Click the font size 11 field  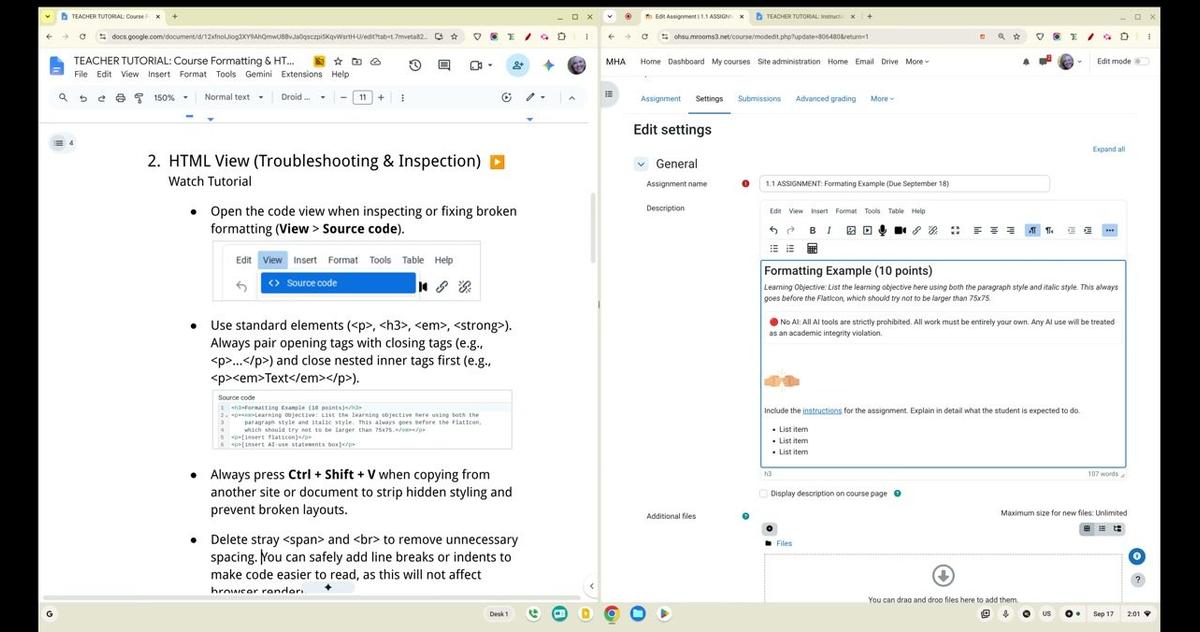pos(362,98)
